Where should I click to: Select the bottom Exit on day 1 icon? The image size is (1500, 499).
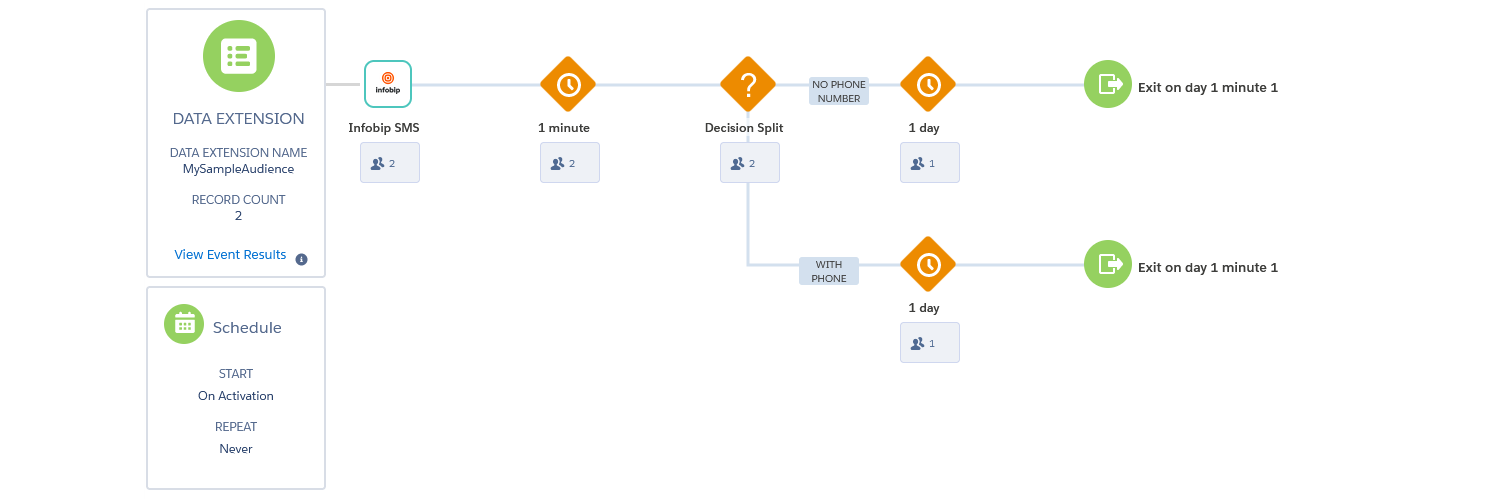coord(1104,265)
